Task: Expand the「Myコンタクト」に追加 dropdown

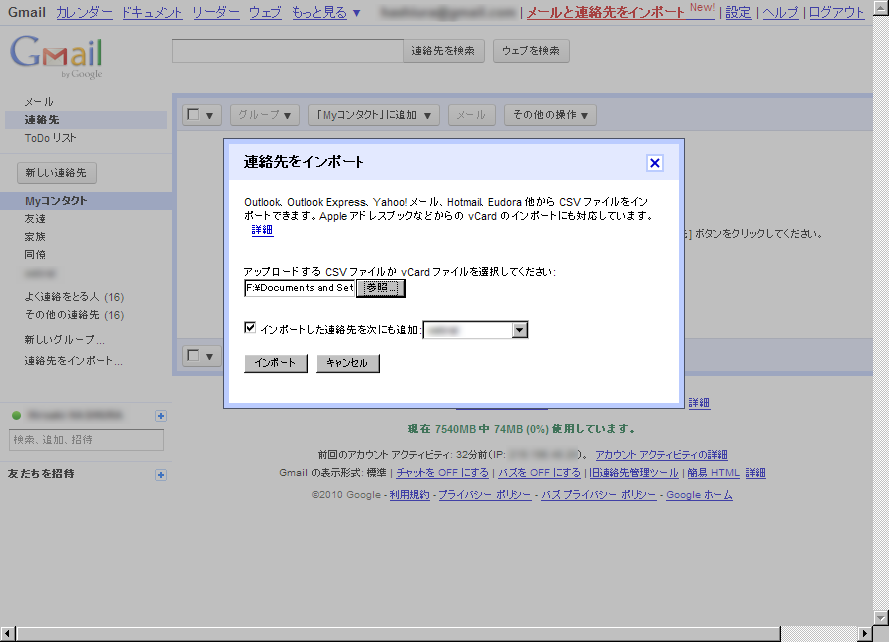Action: tap(373, 115)
